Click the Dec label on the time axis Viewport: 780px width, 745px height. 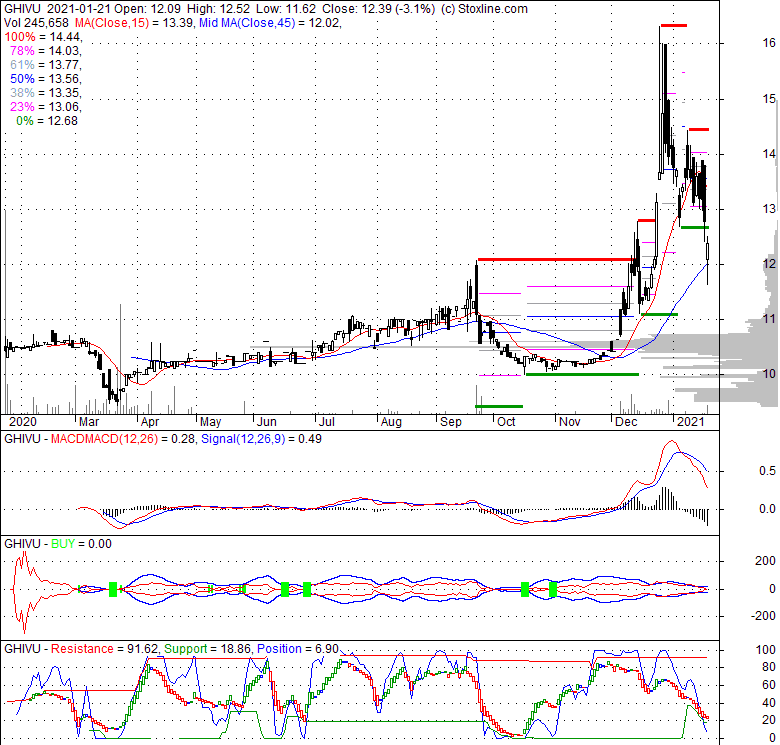(x=626, y=422)
